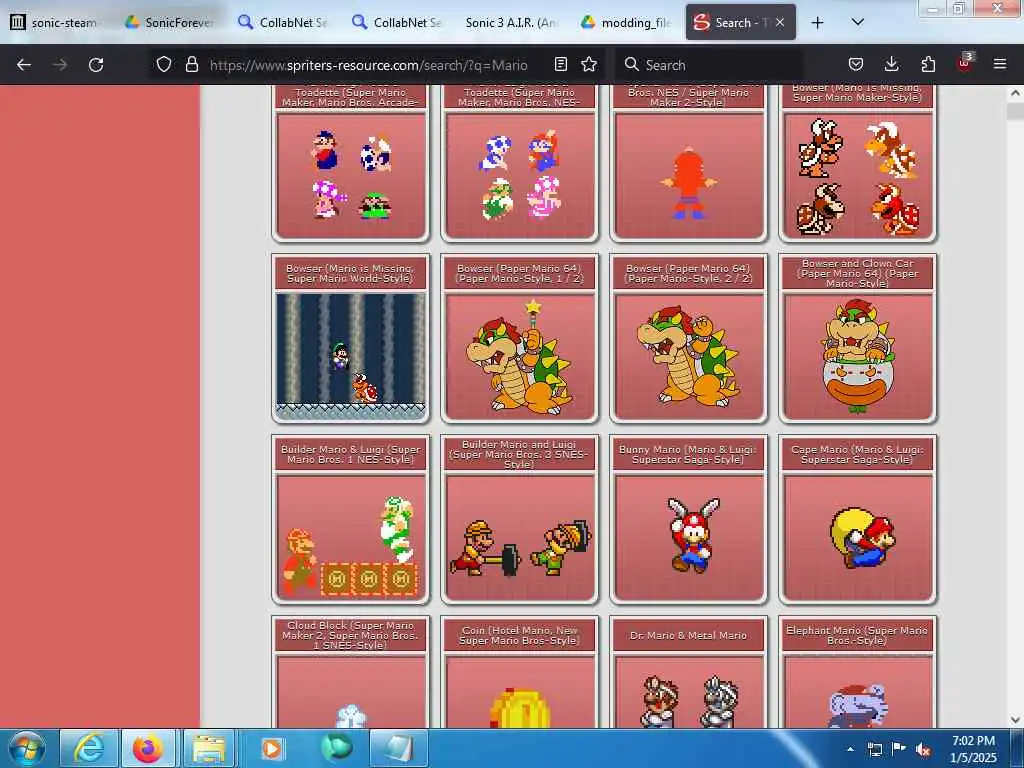The image size is (1024, 768).
Task: Click the 'Dr. Mario & Metal Mario' title link
Action: pos(688,635)
